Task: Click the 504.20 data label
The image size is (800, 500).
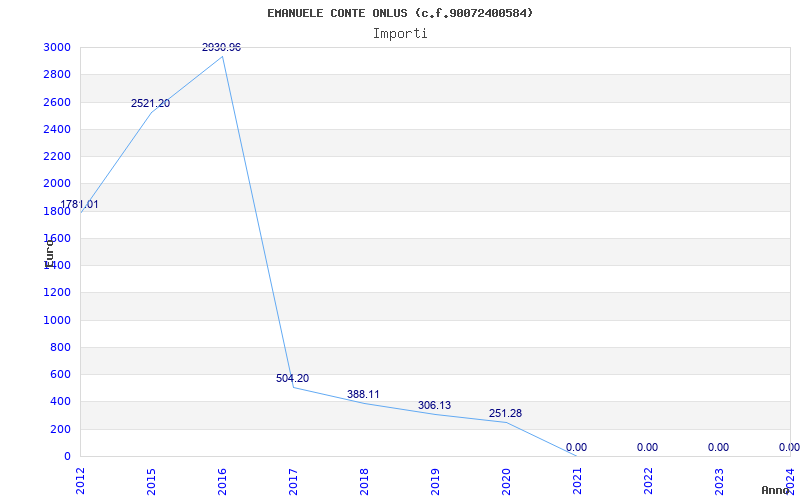Action: click(x=292, y=379)
